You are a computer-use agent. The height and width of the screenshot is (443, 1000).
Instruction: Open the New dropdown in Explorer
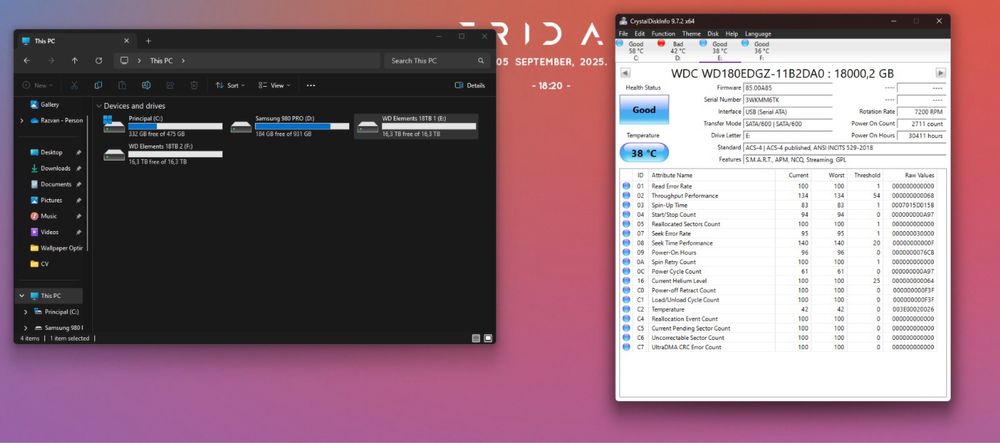37,85
